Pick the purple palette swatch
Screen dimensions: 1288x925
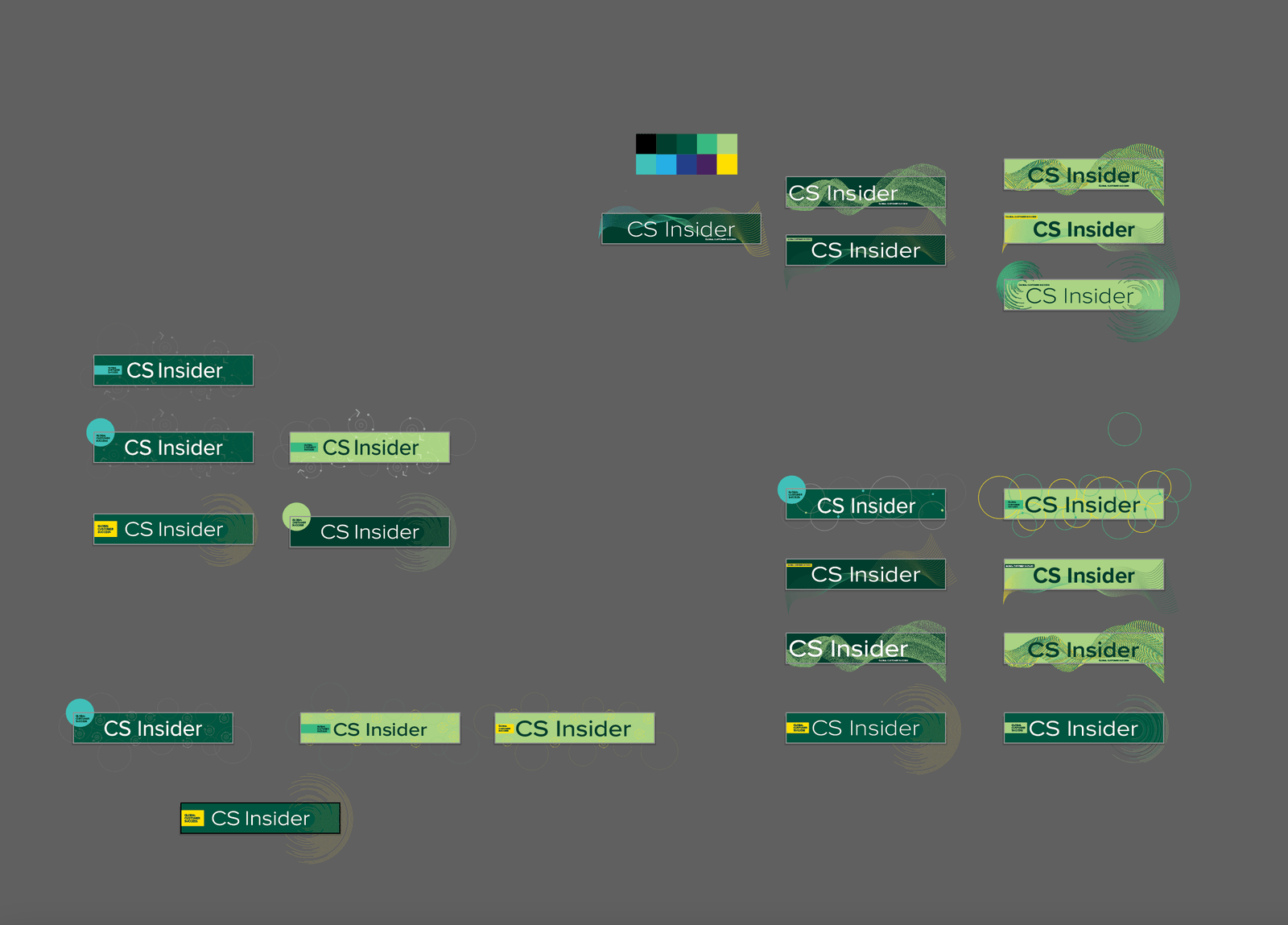point(707,164)
